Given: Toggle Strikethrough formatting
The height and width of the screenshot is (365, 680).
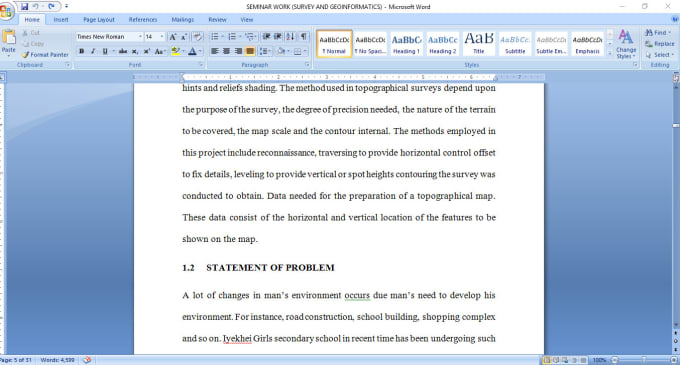Looking at the screenshot, I should tap(123, 51).
